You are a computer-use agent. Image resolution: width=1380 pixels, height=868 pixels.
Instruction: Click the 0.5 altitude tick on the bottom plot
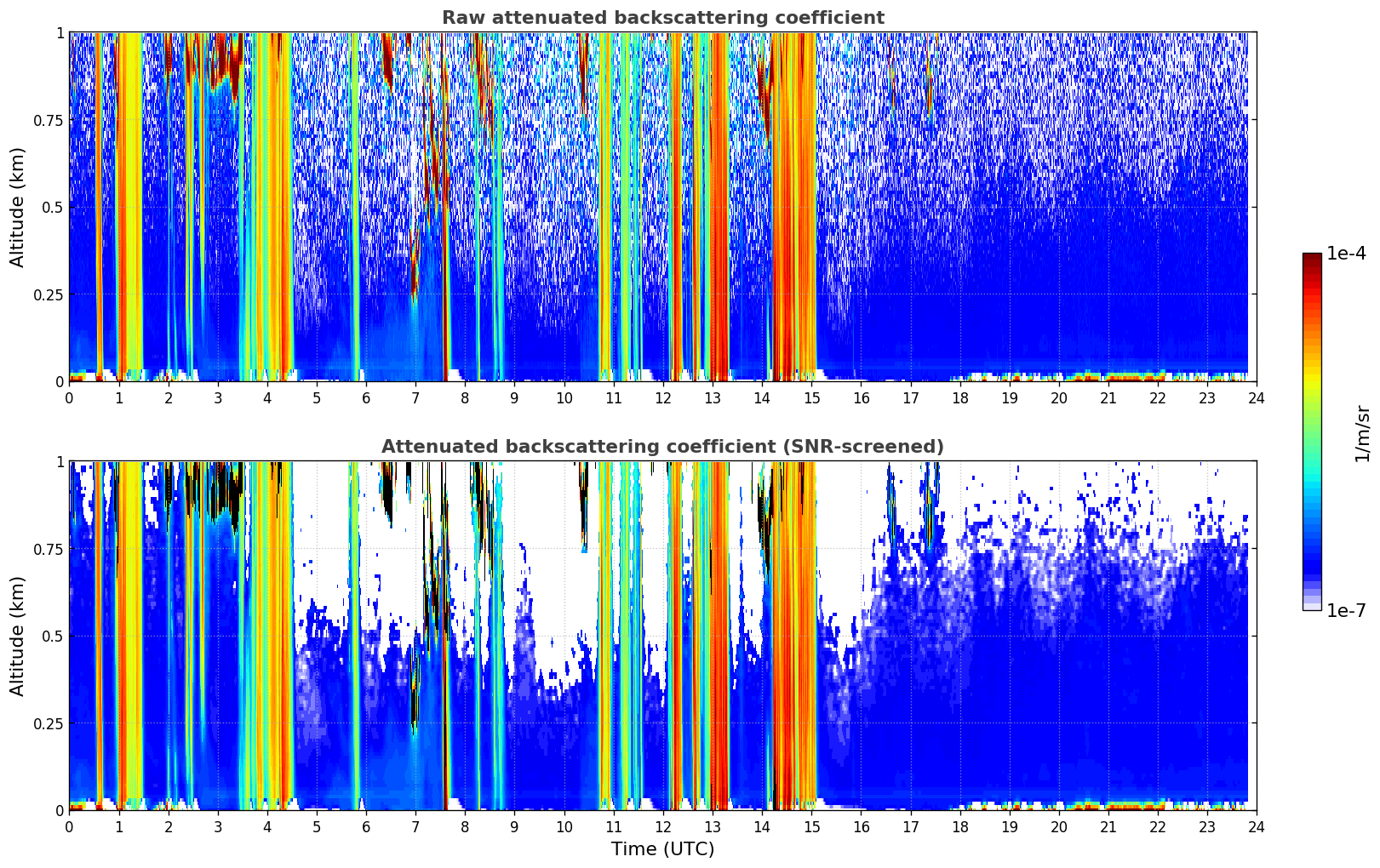pos(54,636)
